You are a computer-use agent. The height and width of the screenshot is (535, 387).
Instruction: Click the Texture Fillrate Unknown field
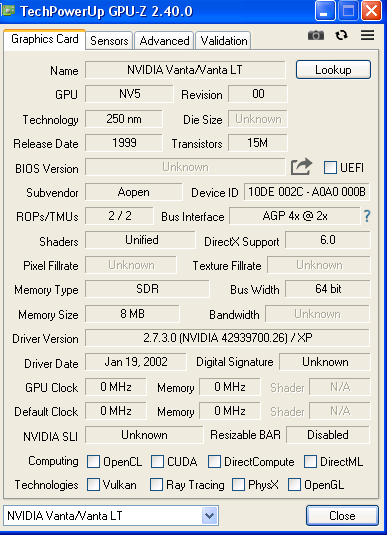[x=319, y=265]
